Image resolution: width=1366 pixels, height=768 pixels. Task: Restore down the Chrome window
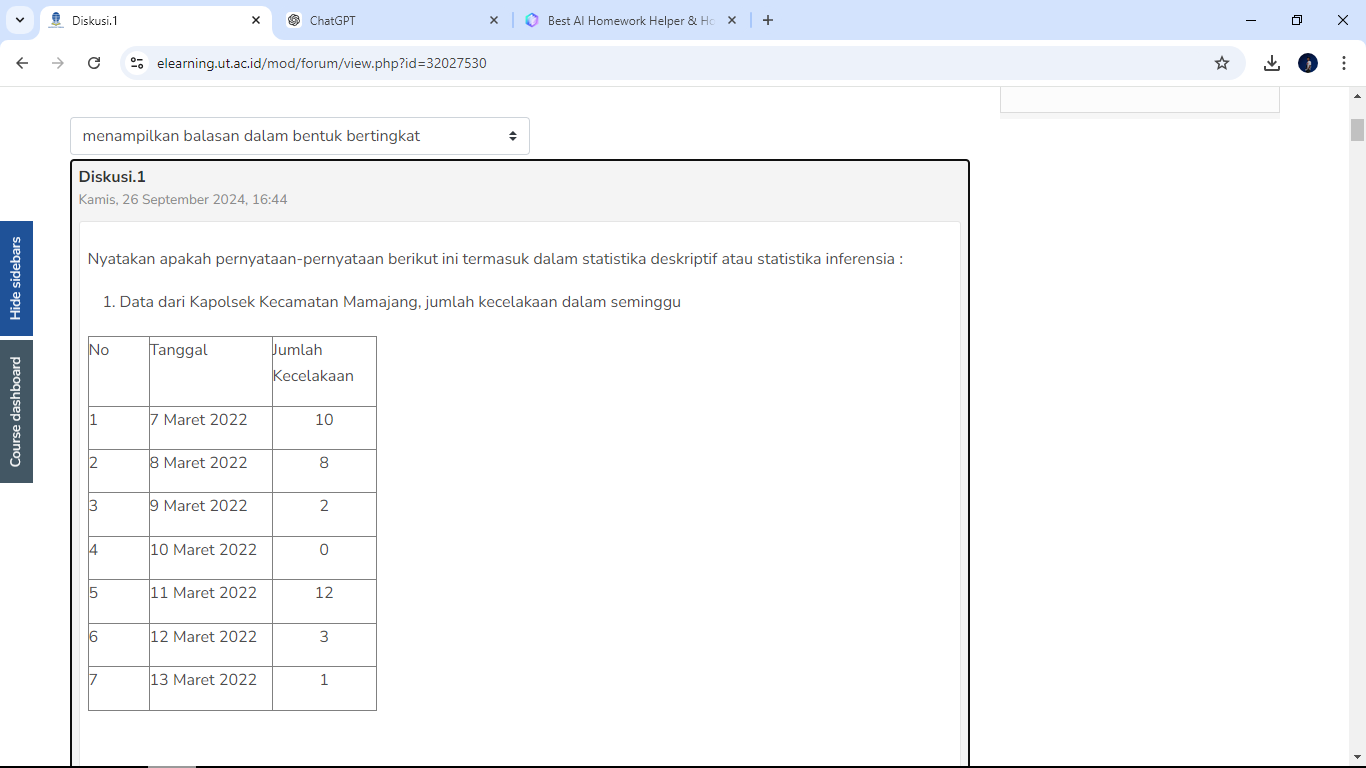(x=1297, y=20)
